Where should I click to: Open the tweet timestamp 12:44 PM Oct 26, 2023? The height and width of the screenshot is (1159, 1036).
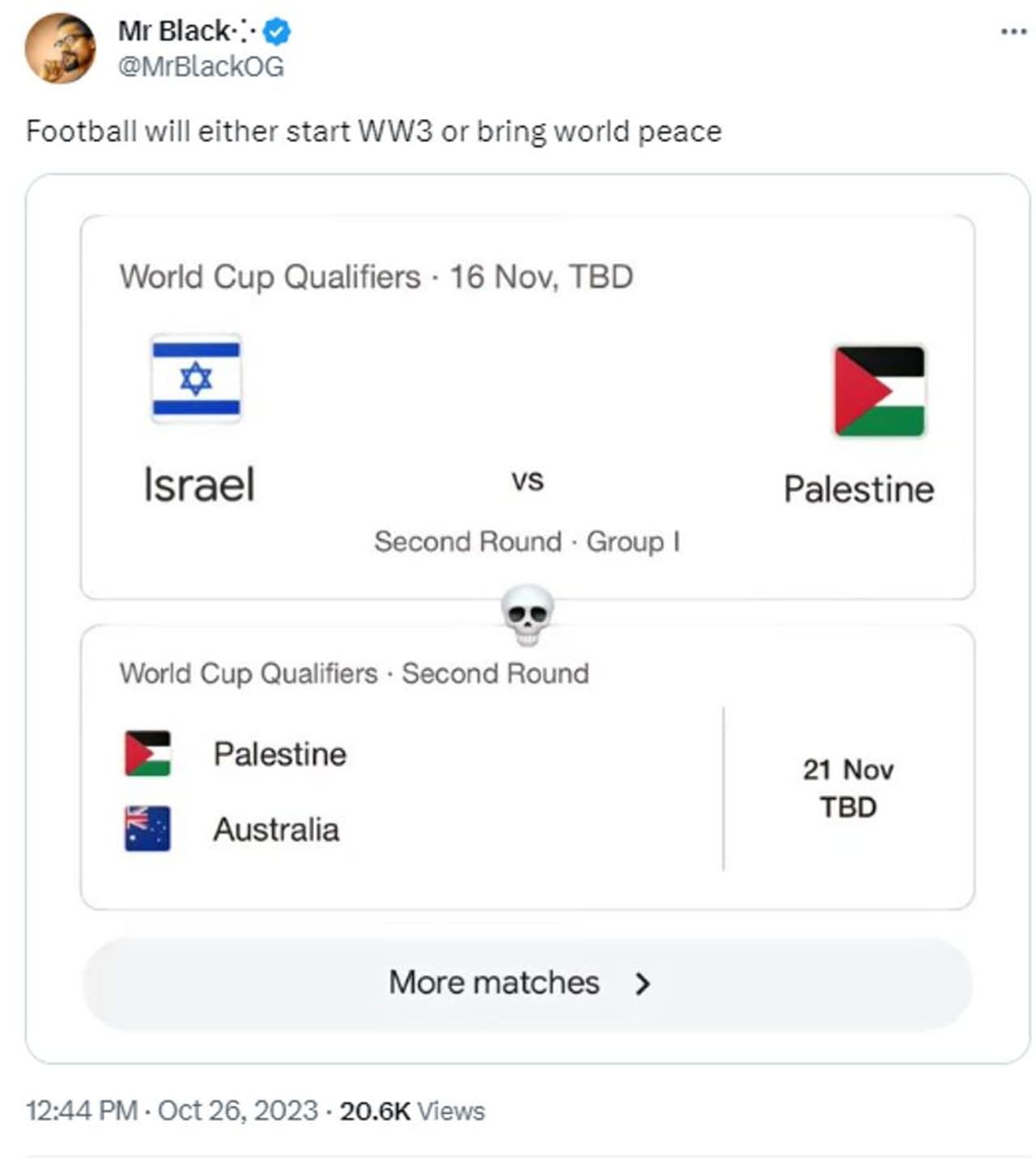pos(172,1110)
